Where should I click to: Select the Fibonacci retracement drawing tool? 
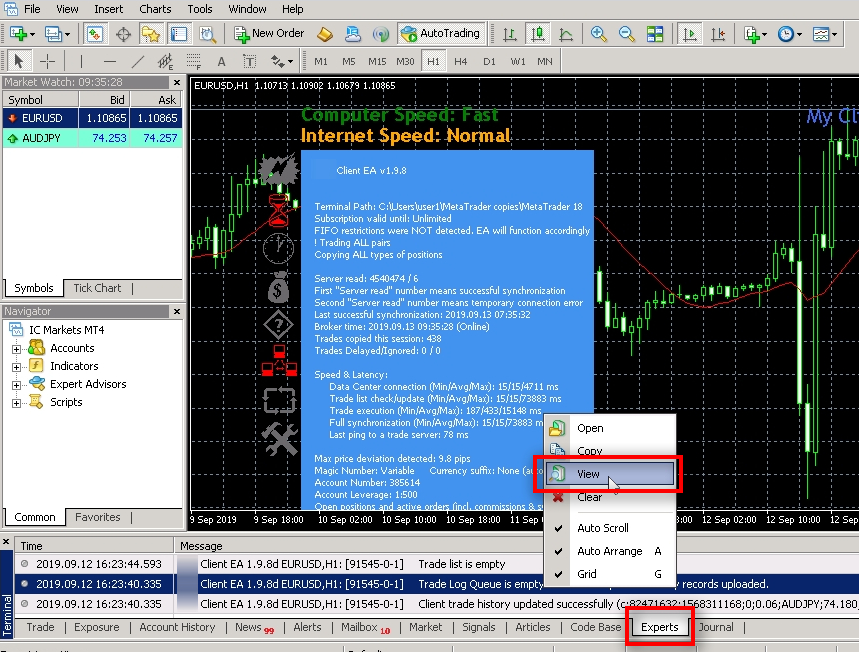pyautogui.click(x=195, y=61)
